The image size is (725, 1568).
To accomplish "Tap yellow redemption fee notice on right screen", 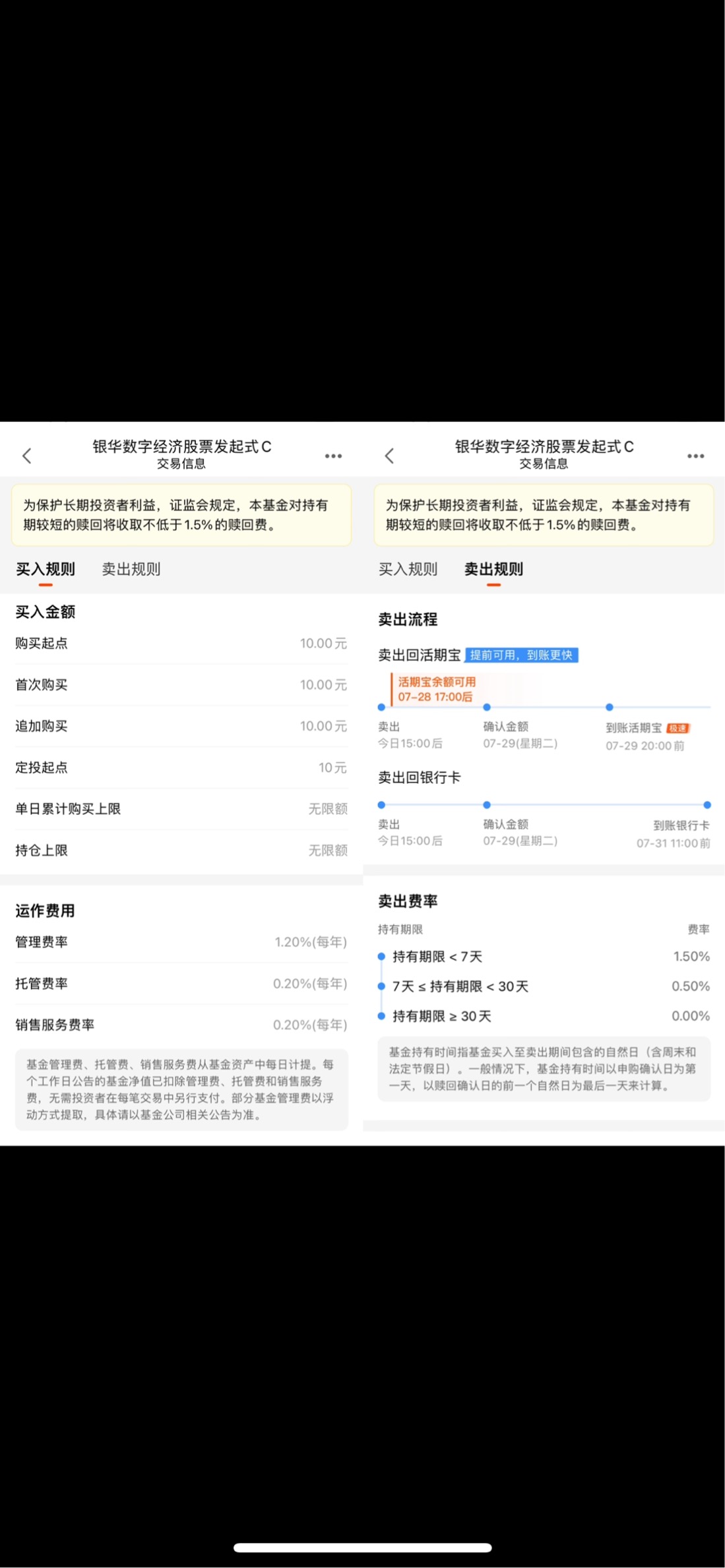I will (544, 515).
